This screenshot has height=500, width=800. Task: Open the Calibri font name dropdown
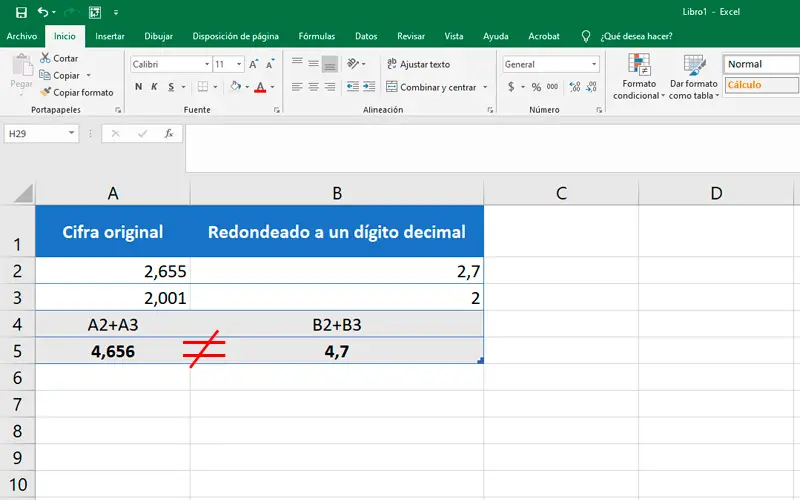tap(207, 64)
